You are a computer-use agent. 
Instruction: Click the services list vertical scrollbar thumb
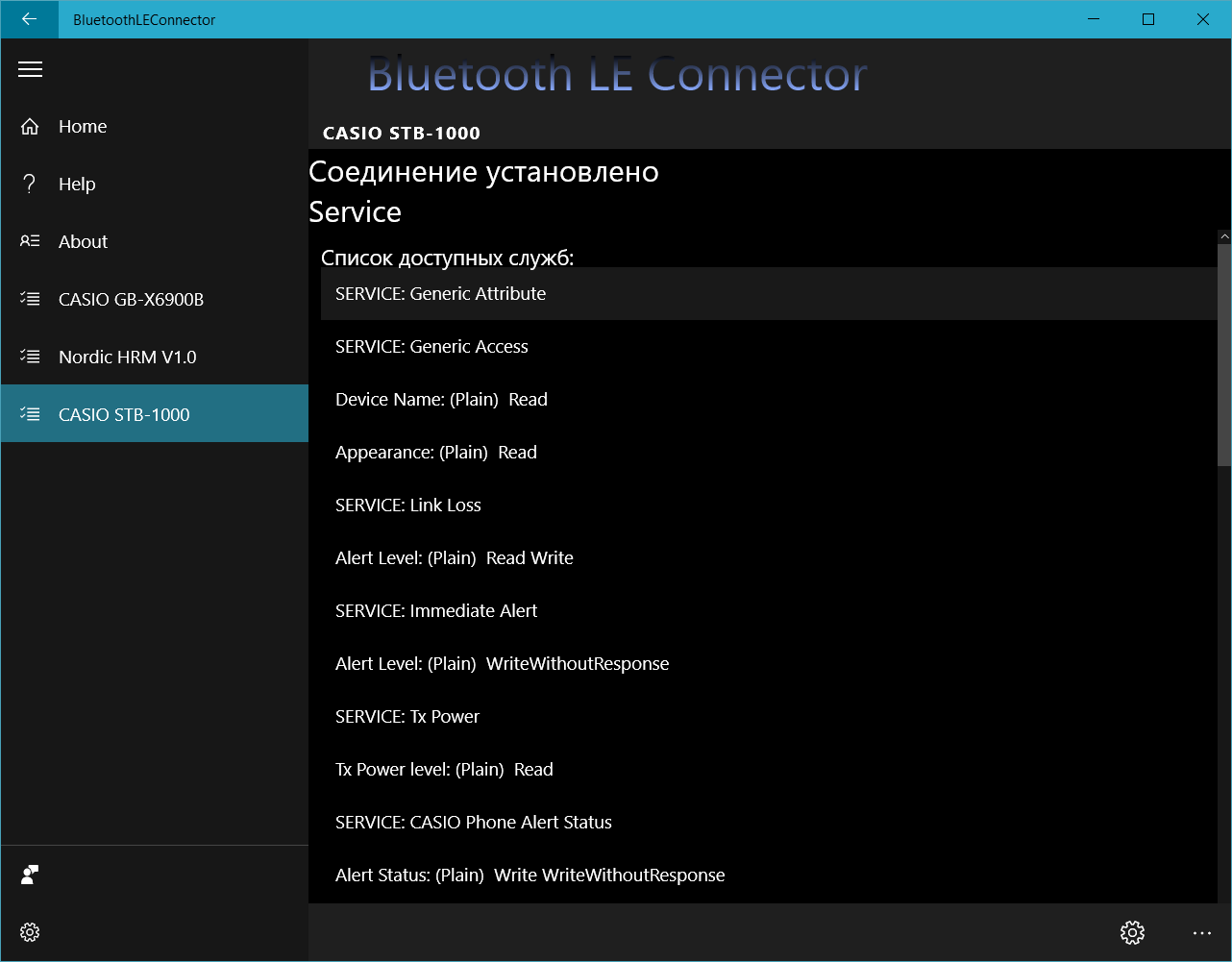pyautogui.click(x=1224, y=356)
